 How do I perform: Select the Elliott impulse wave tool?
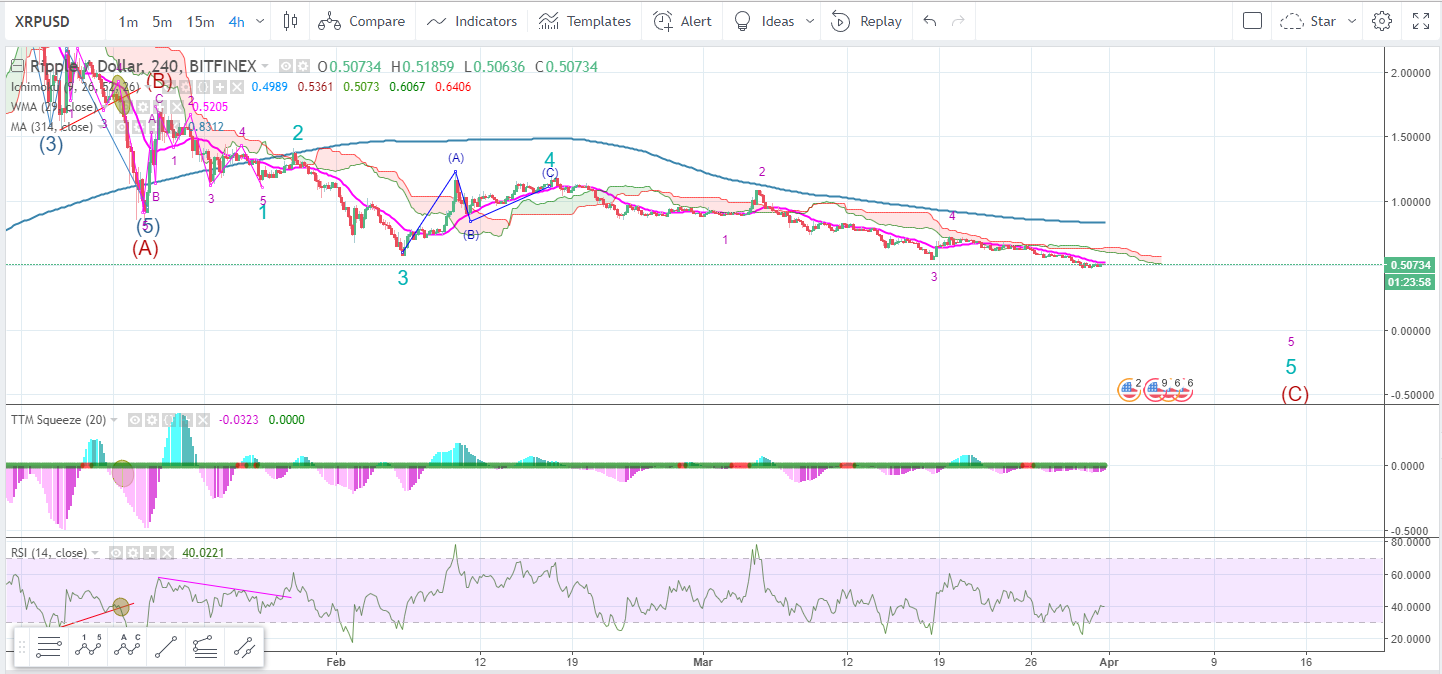[x=87, y=647]
